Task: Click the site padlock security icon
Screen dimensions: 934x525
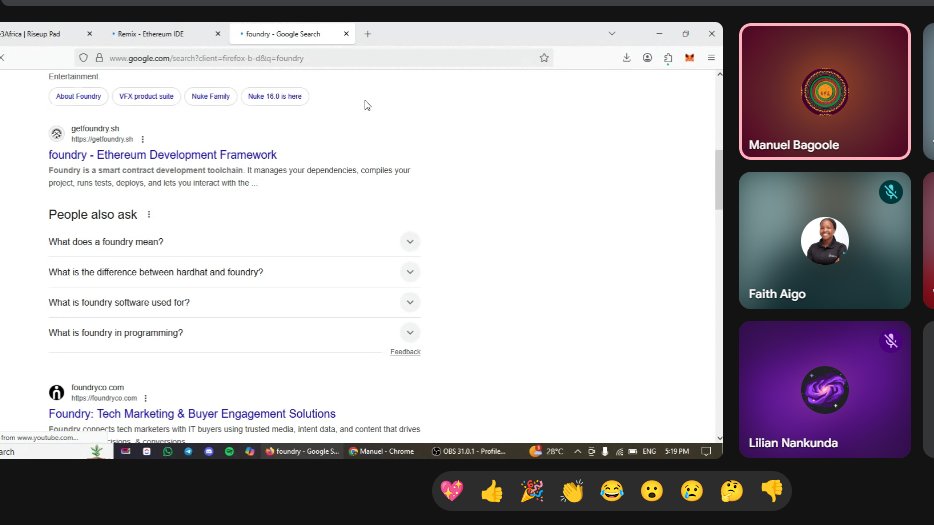Action: [99, 58]
